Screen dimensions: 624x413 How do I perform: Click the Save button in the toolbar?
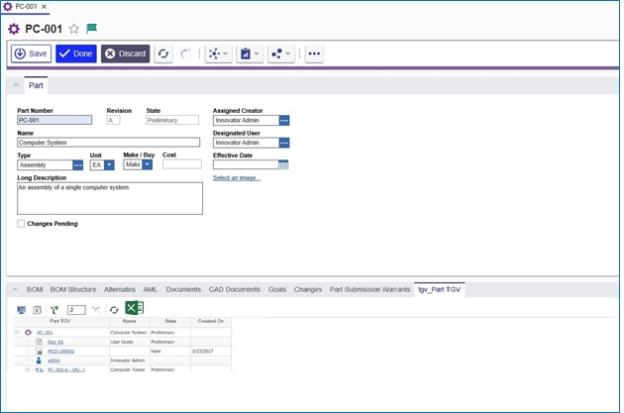[31, 54]
